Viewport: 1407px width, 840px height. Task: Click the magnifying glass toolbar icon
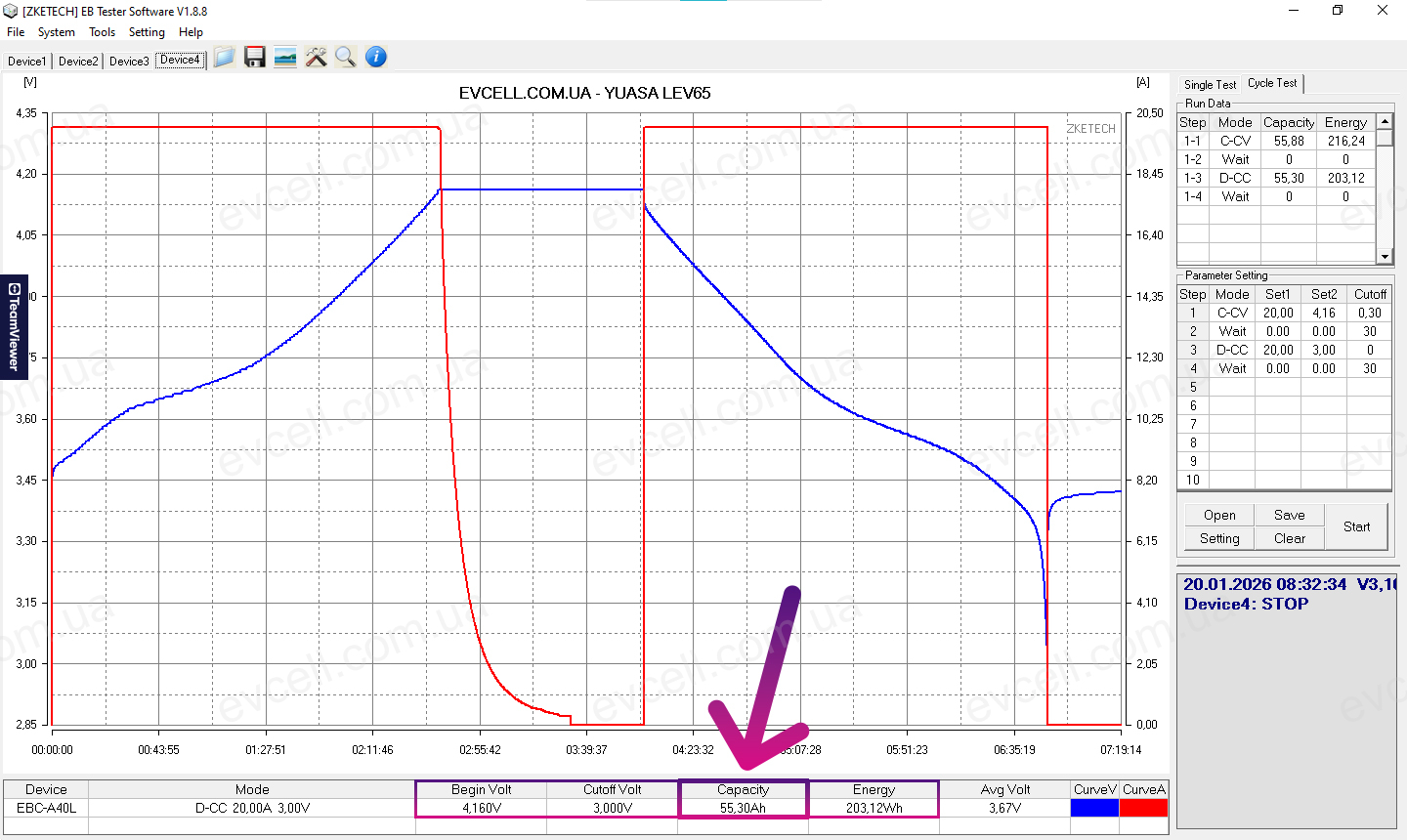point(345,58)
